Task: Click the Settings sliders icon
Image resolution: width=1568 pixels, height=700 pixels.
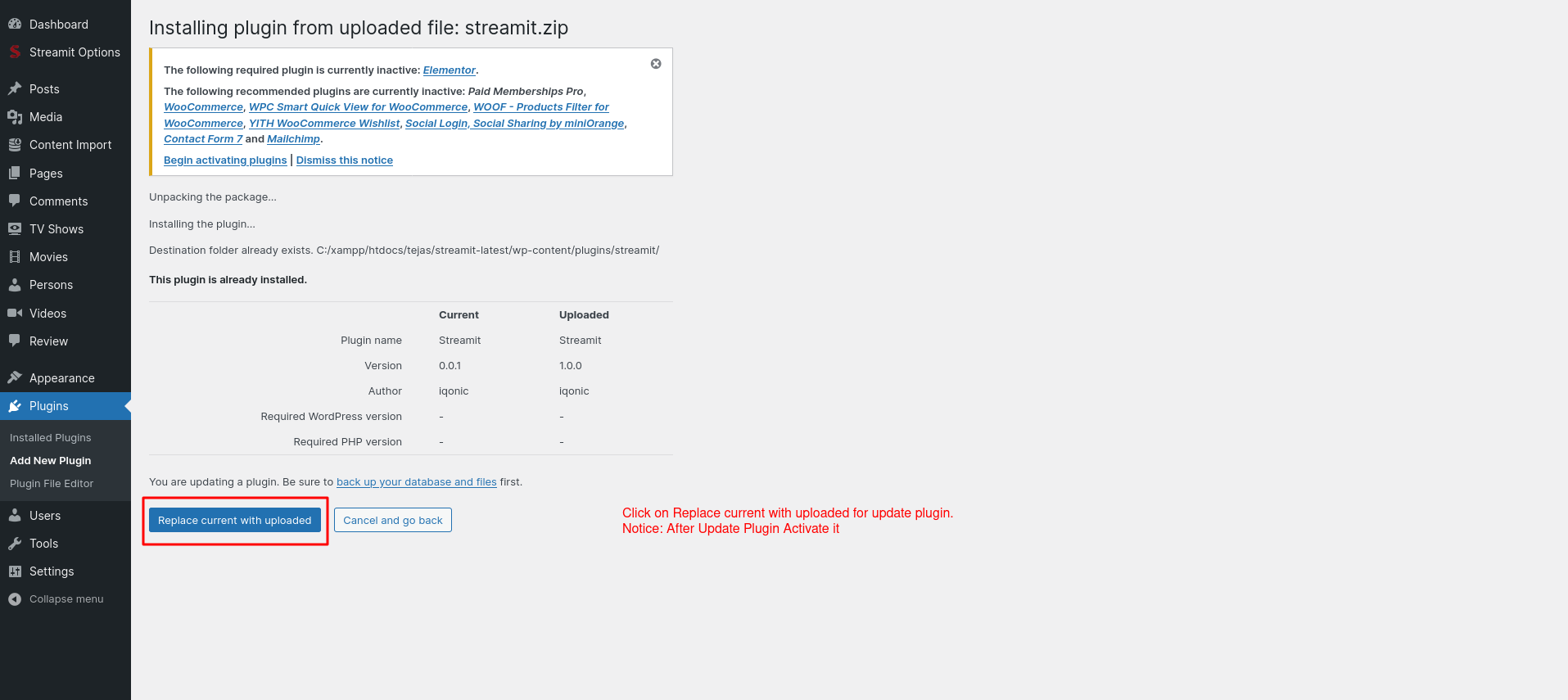Action: 15,571
